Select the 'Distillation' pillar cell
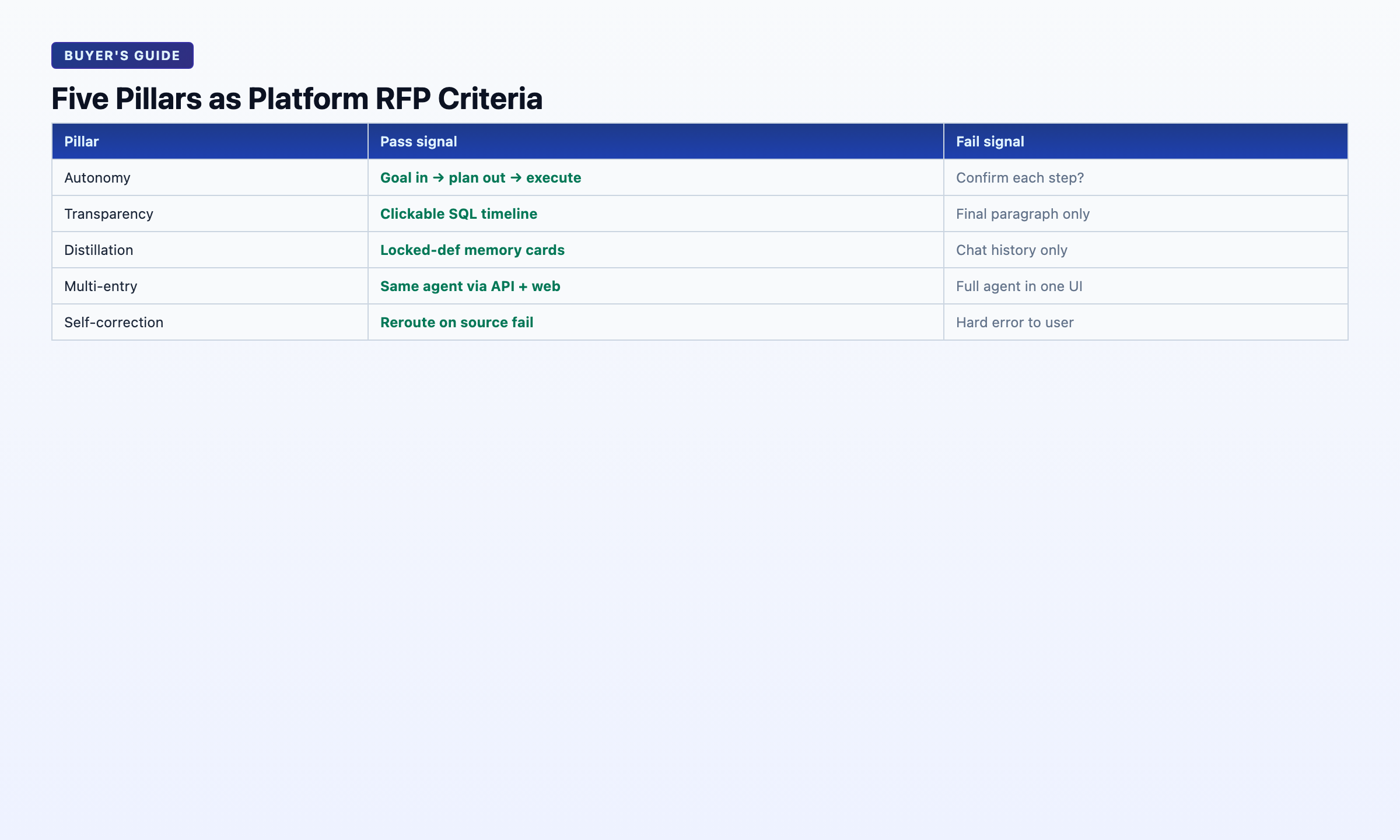 pyautogui.click(x=210, y=250)
